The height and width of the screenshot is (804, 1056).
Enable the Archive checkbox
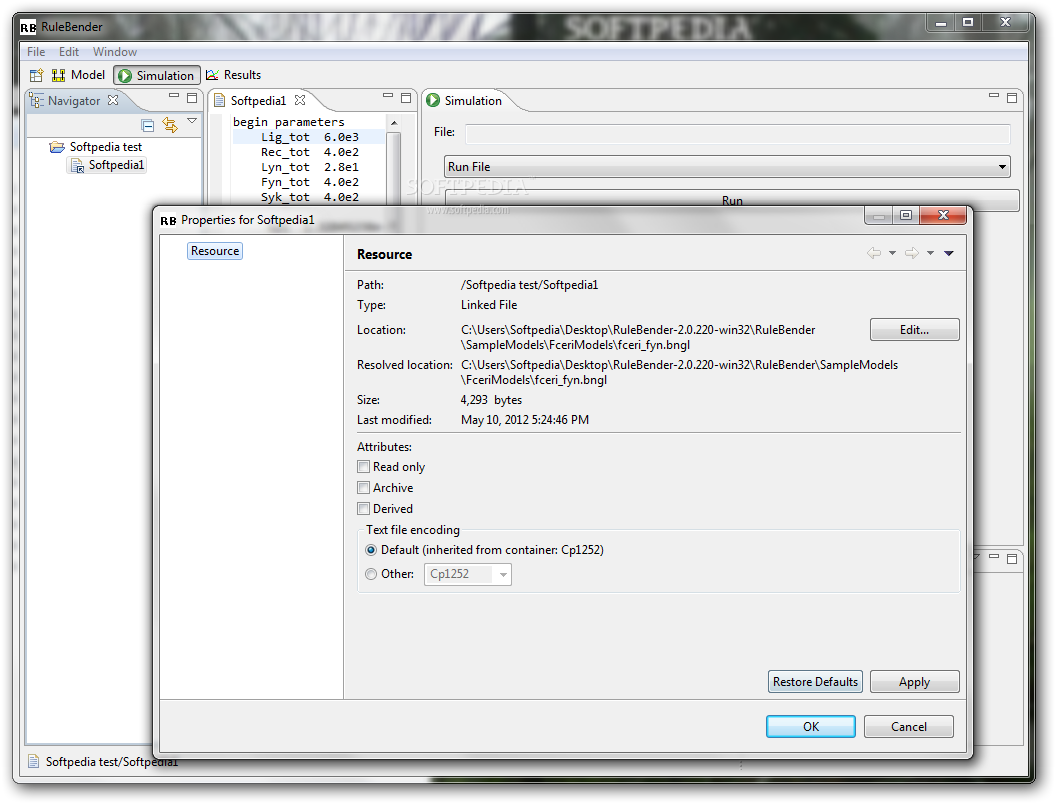tap(364, 488)
